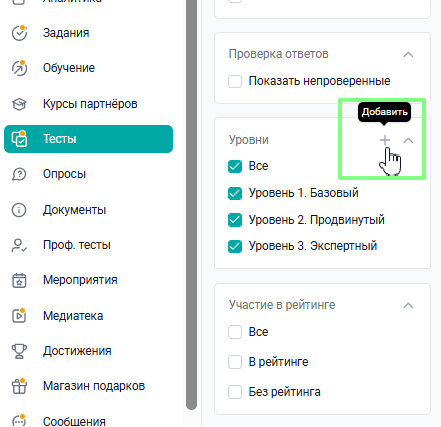This screenshot has height=427, width=441.
Task: Click the Курсы партнёров graduation cap icon
Action: [19, 104]
